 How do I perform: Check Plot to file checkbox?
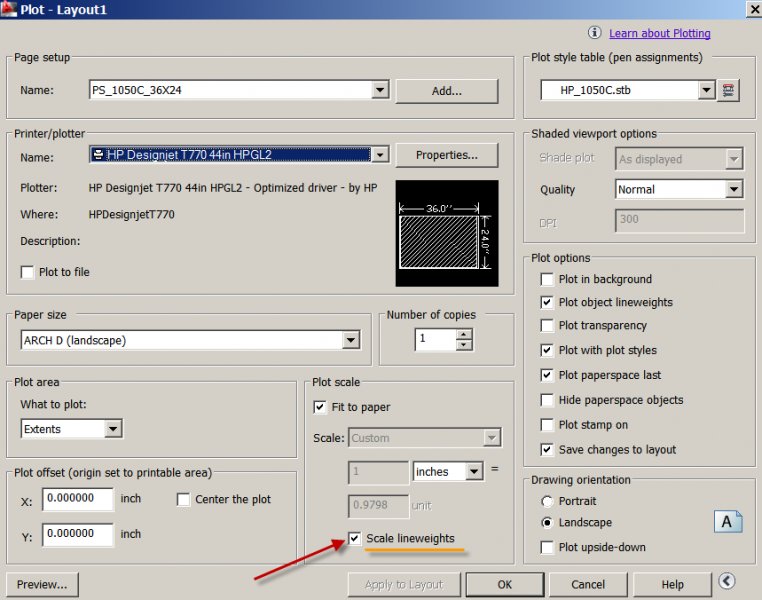click(27, 272)
